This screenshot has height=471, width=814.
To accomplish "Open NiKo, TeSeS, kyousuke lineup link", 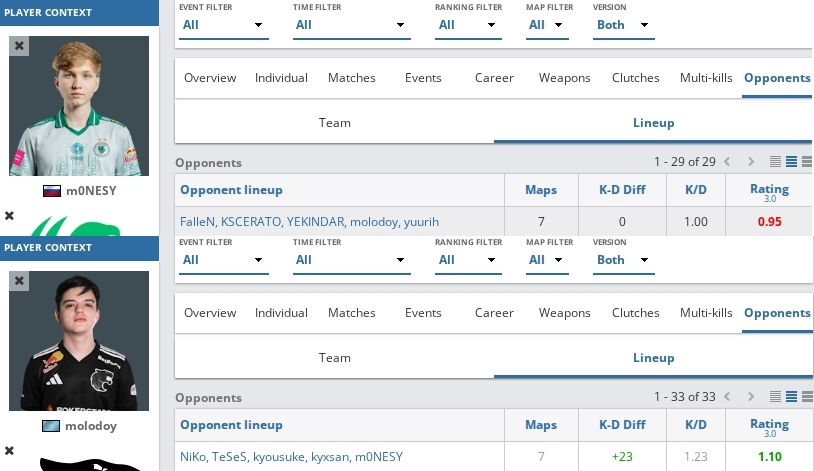I will (x=291, y=457).
